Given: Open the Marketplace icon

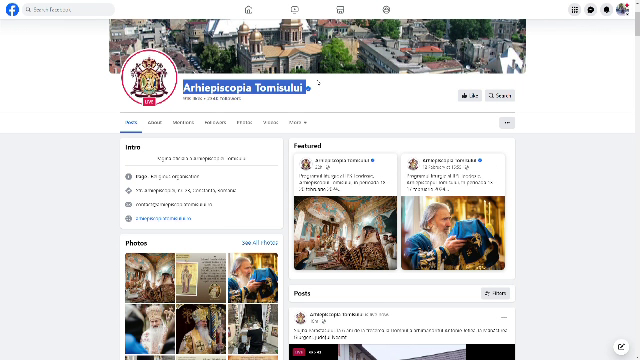Looking at the screenshot, I should point(340,10).
